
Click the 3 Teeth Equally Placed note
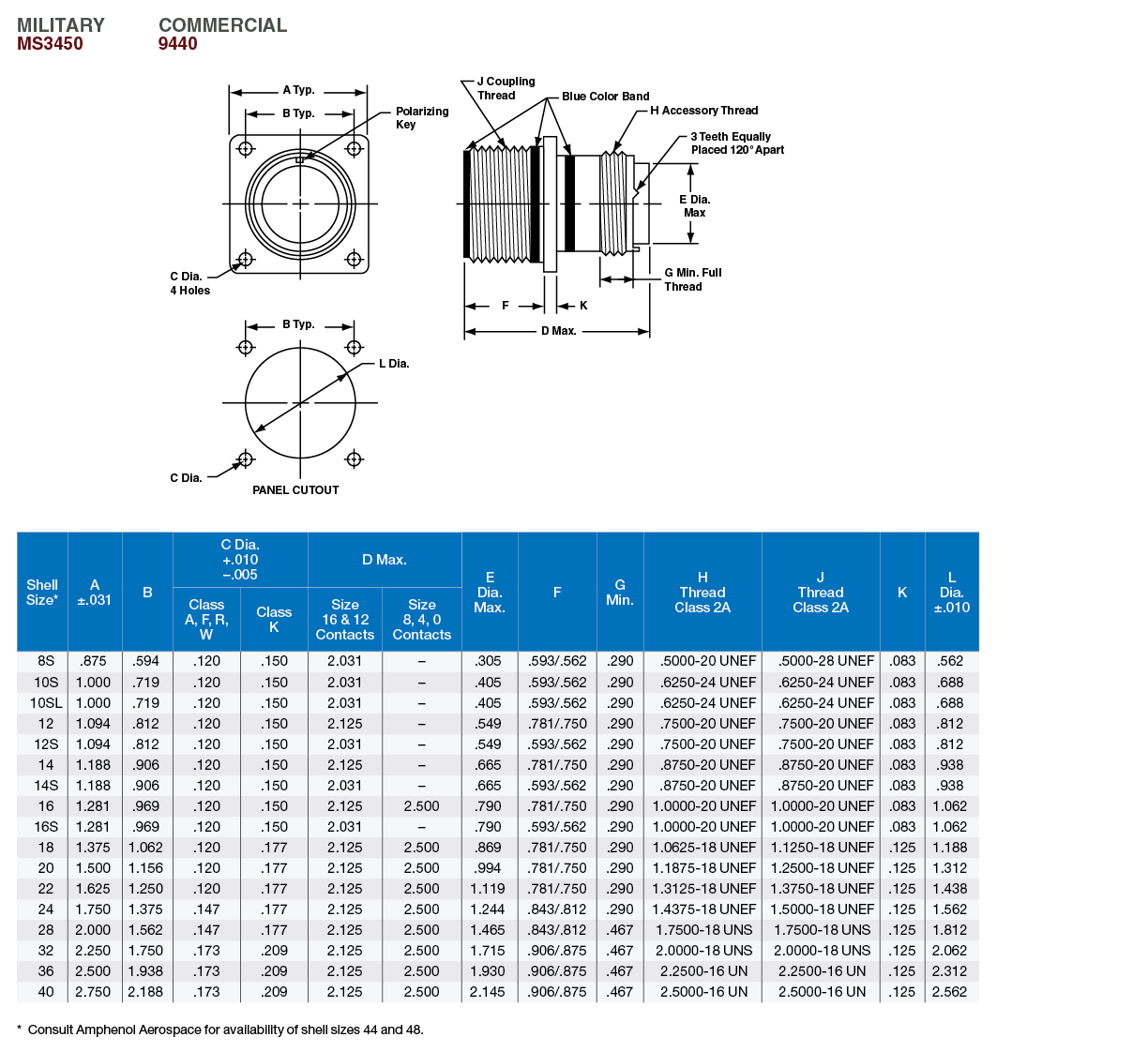click(x=736, y=143)
